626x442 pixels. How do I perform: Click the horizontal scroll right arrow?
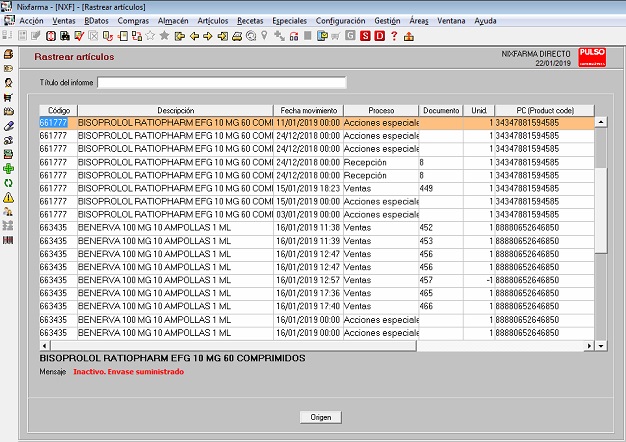589,346
